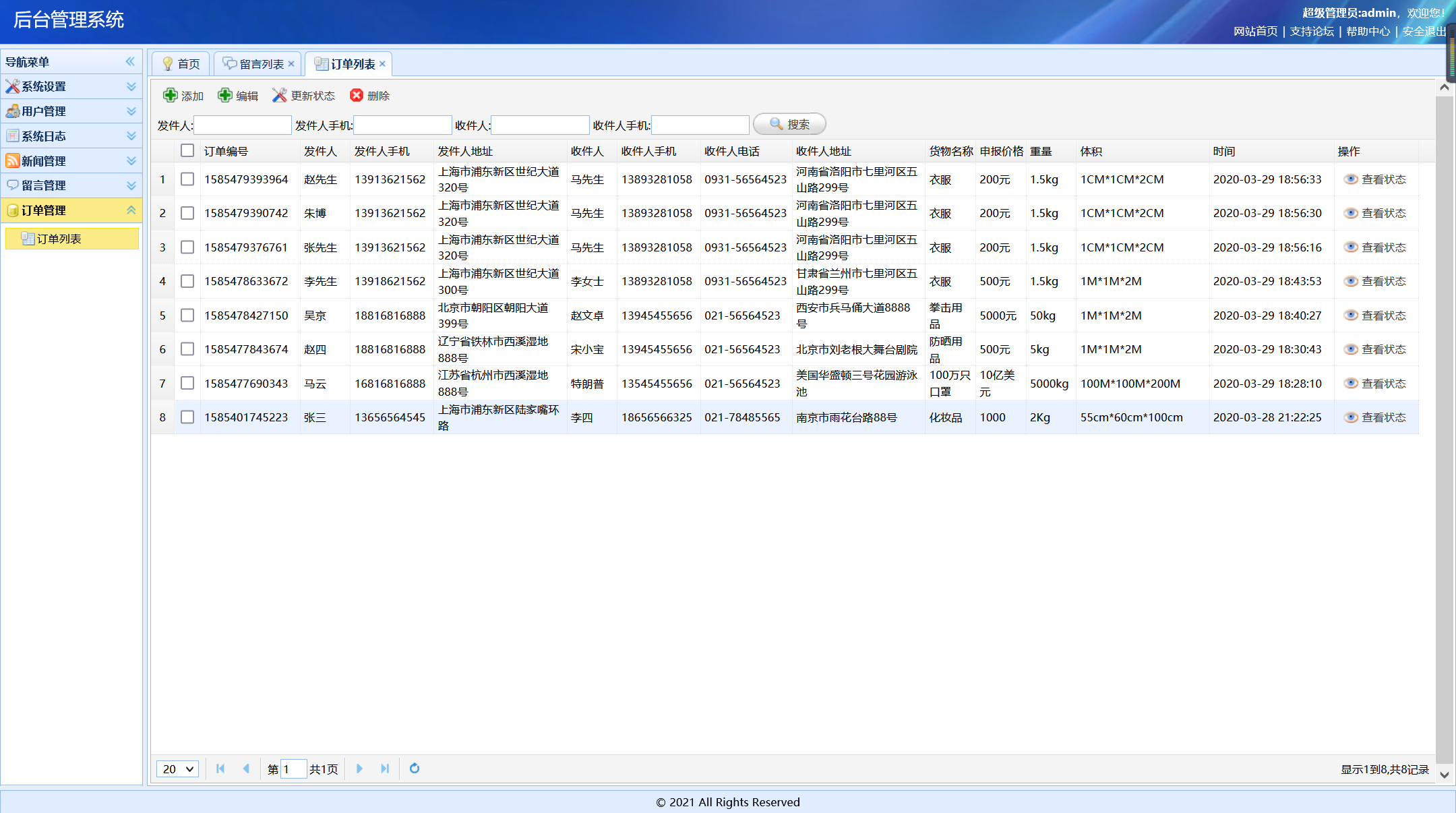Click the green Add (添加) icon

[171, 96]
